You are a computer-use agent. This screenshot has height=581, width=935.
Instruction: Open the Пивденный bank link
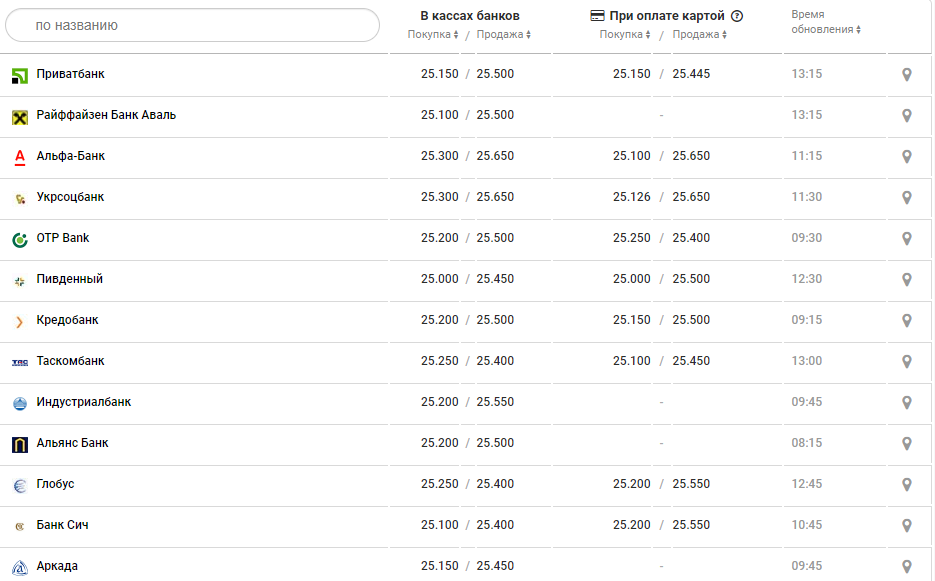pos(69,280)
